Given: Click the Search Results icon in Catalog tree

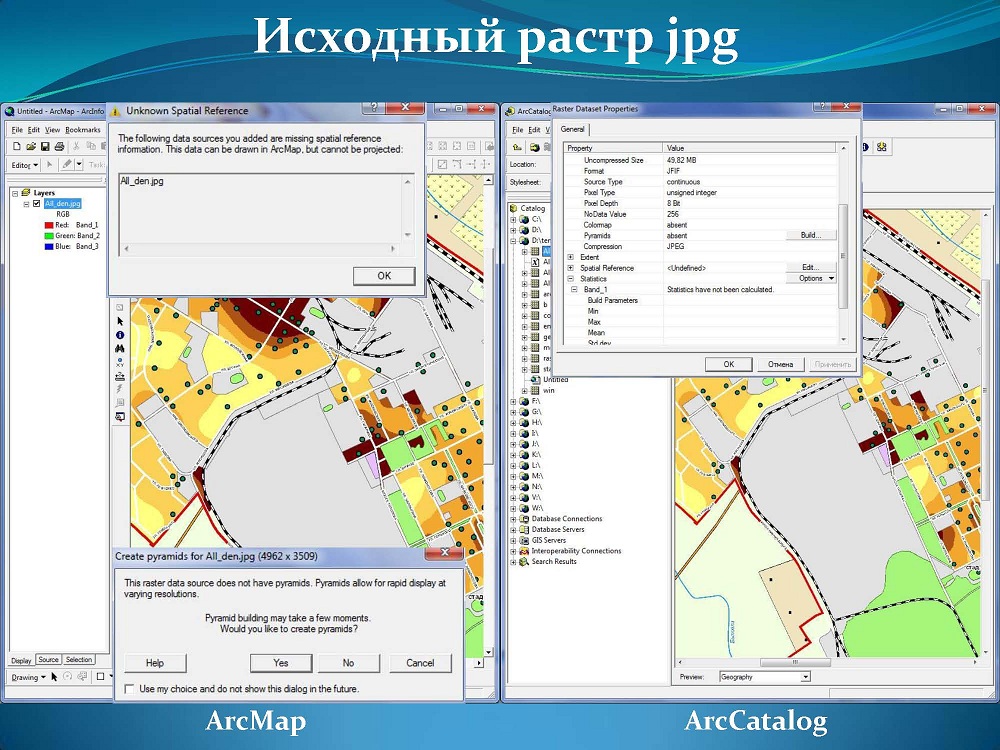Looking at the screenshot, I should coord(524,562).
